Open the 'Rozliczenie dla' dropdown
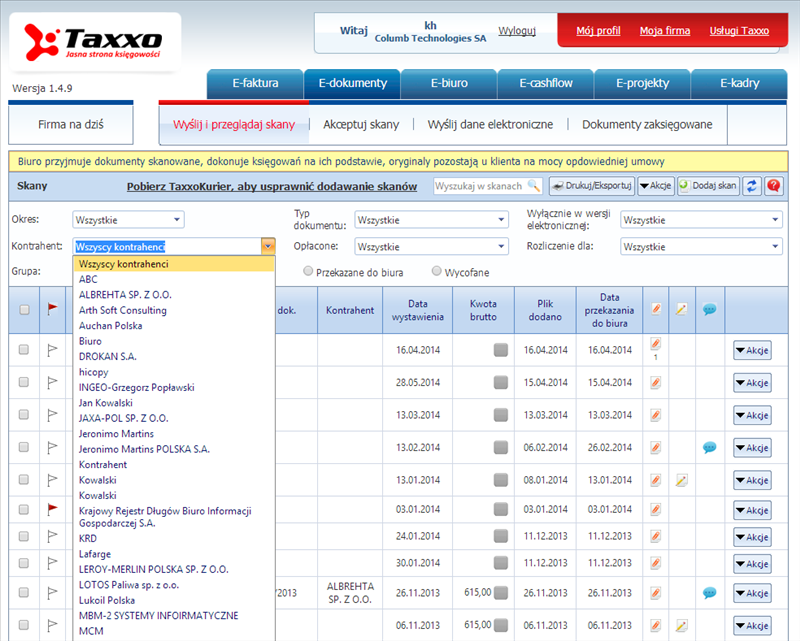Viewport: 800px width, 641px height. coord(702,246)
